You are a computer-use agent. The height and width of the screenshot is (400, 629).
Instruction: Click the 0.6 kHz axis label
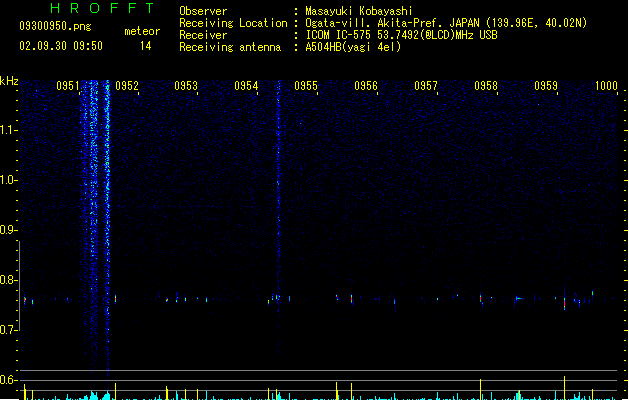(8, 380)
